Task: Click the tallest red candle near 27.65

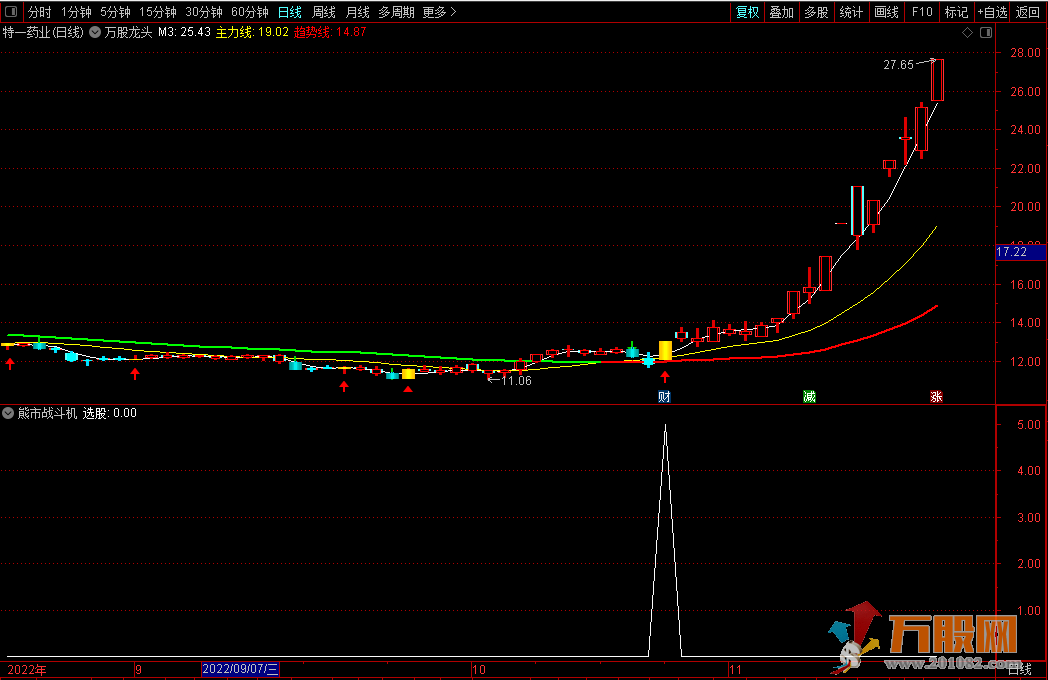Action: 937,80
